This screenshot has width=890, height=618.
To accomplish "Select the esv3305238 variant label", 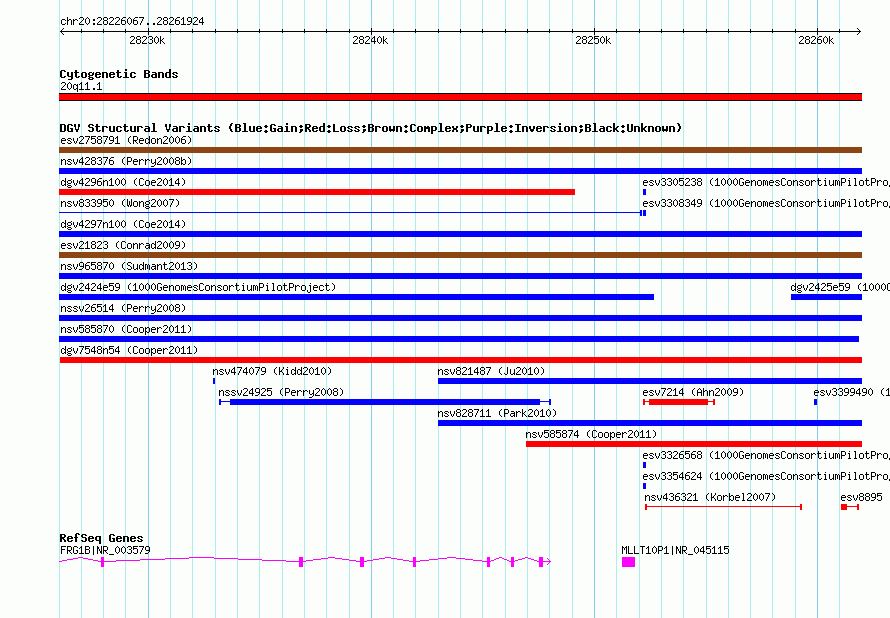I will pos(766,182).
